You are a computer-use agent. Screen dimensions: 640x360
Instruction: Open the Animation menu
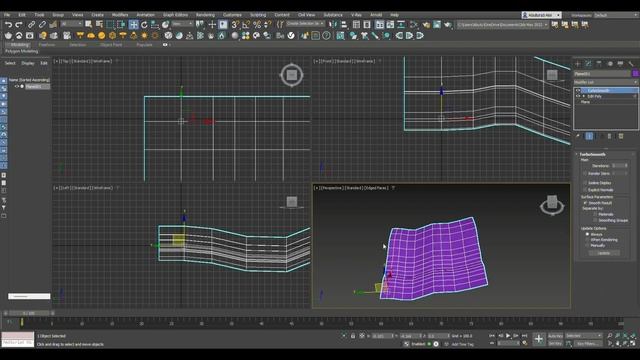pos(145,15)
